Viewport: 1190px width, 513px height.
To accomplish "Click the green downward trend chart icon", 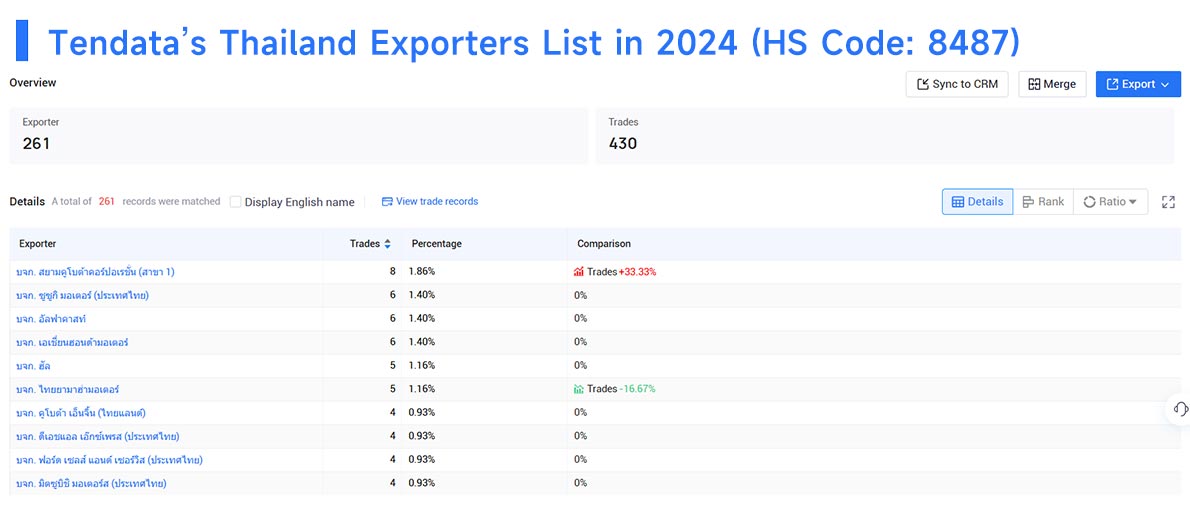I will (x=579, y=389).
